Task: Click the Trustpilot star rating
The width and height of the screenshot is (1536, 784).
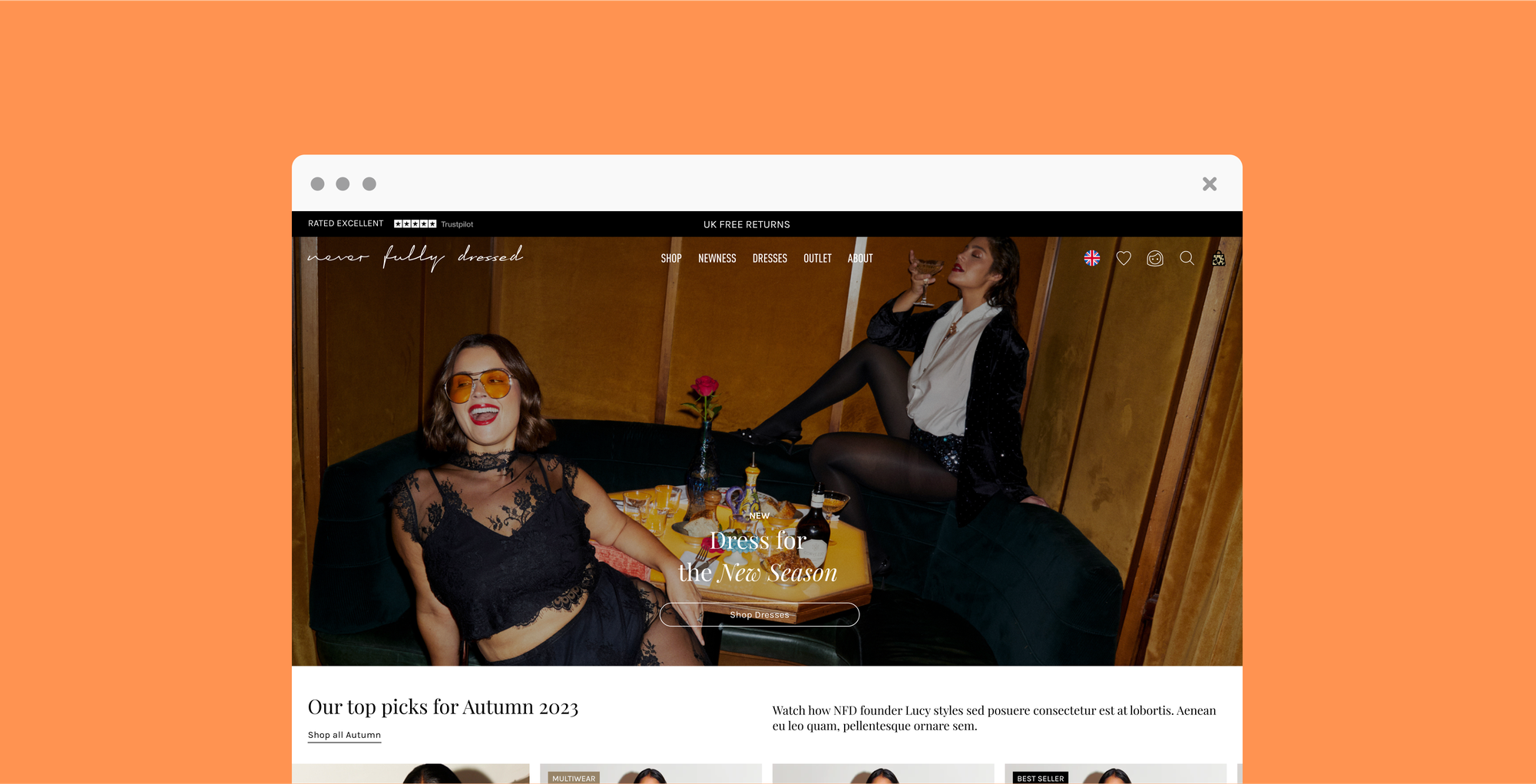Action: point(415,223)
